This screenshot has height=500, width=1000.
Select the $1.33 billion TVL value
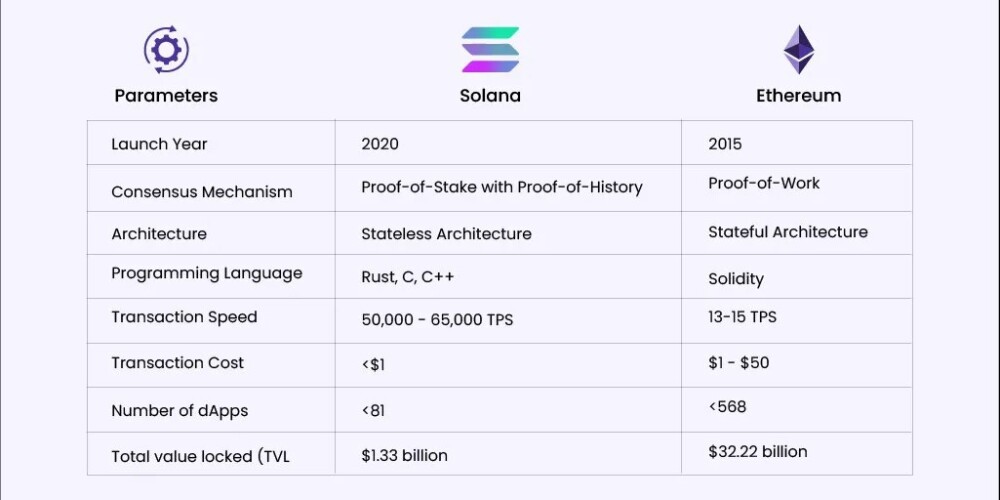click(405, 456)
